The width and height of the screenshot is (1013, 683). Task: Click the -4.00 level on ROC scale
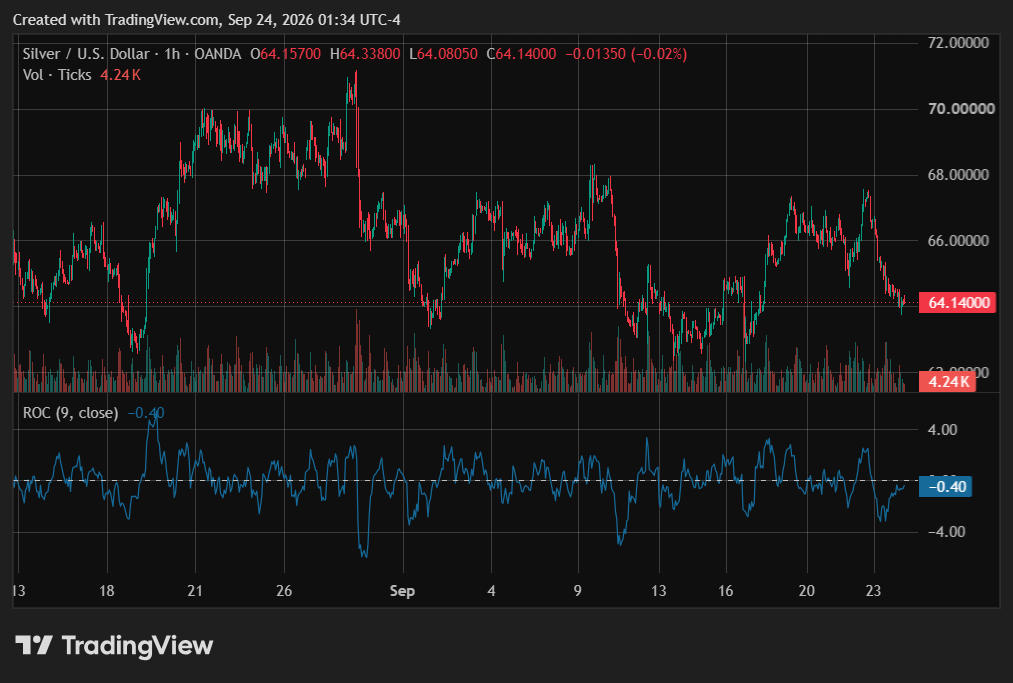(x=946, y=532)
